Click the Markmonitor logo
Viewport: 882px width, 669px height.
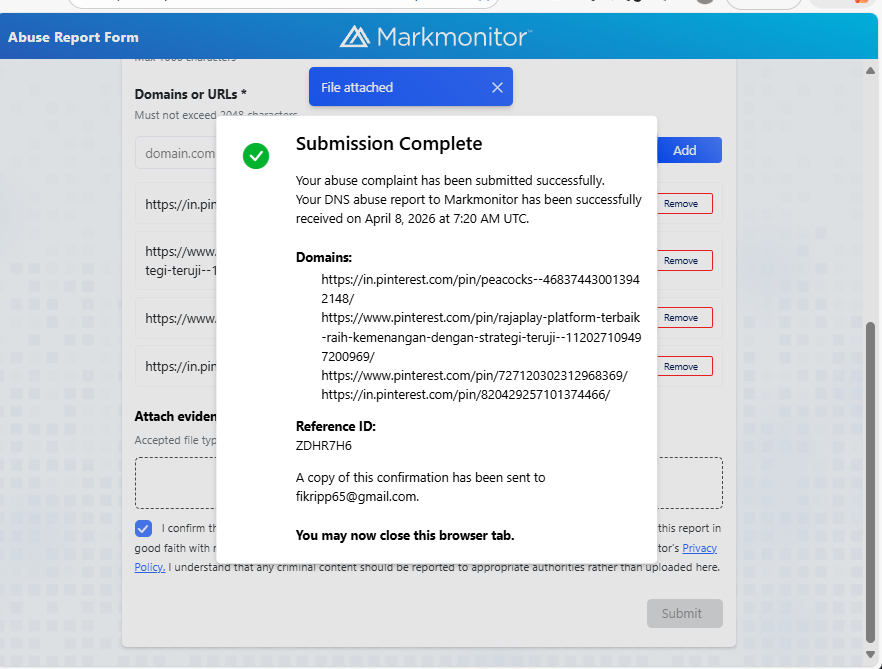(435, 37)
